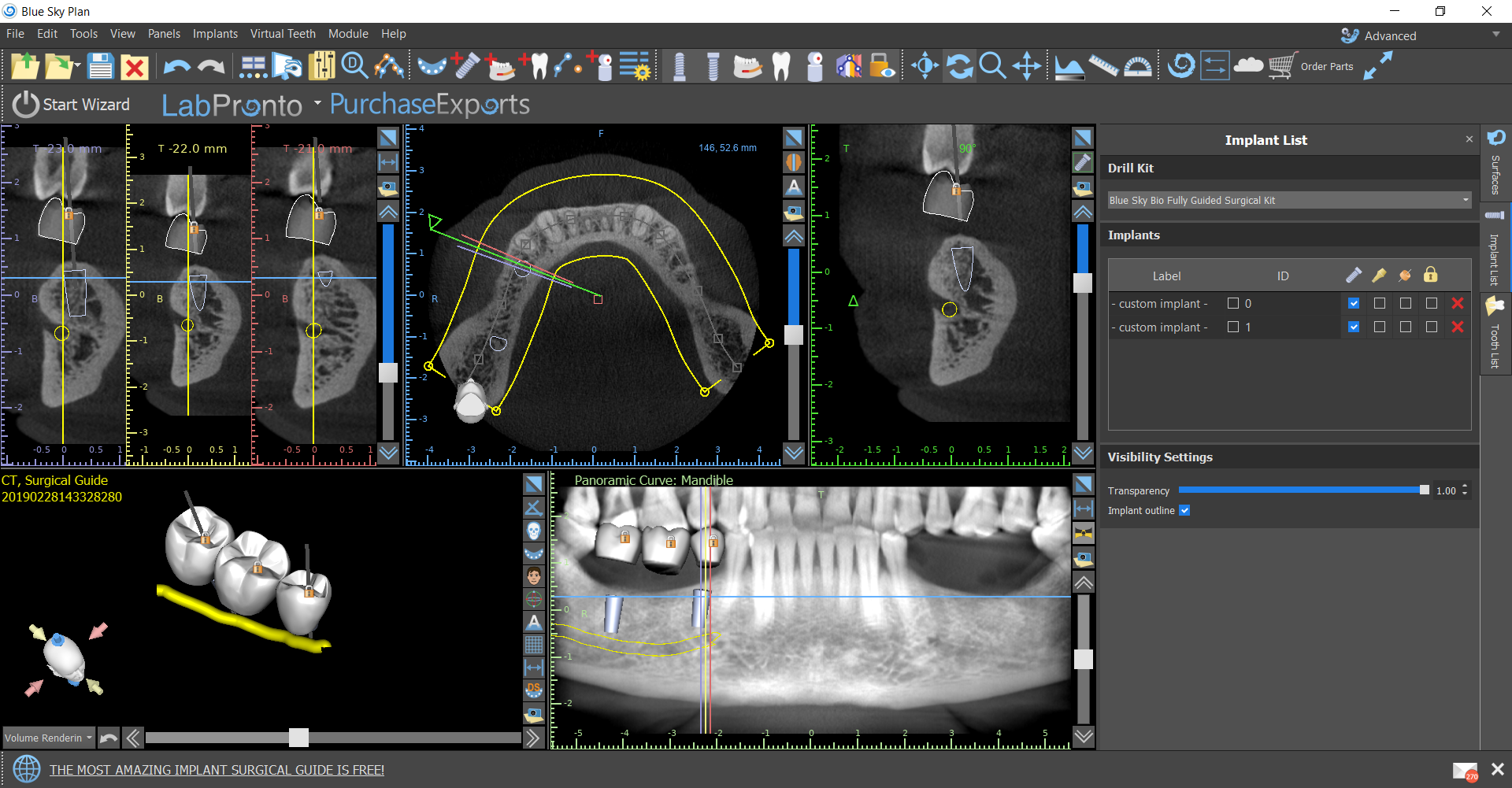This screenshot has height=788, width=1512.
Task: Switch to the Surfaces side tab
Action: point(1495,163)
